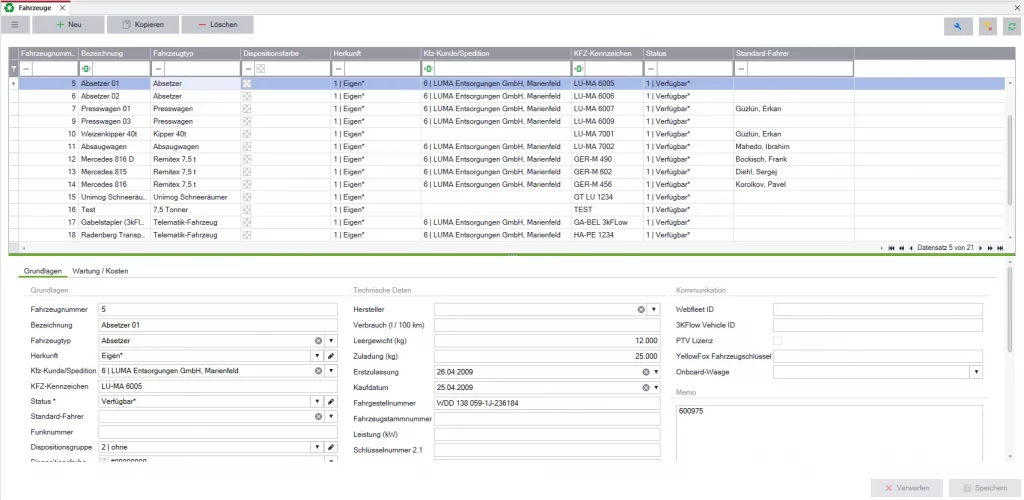This screenshot has height=500, width=1024.
Task: Open the Dispositionsgruppe dropdown
Action: click(x=318, y=447)
